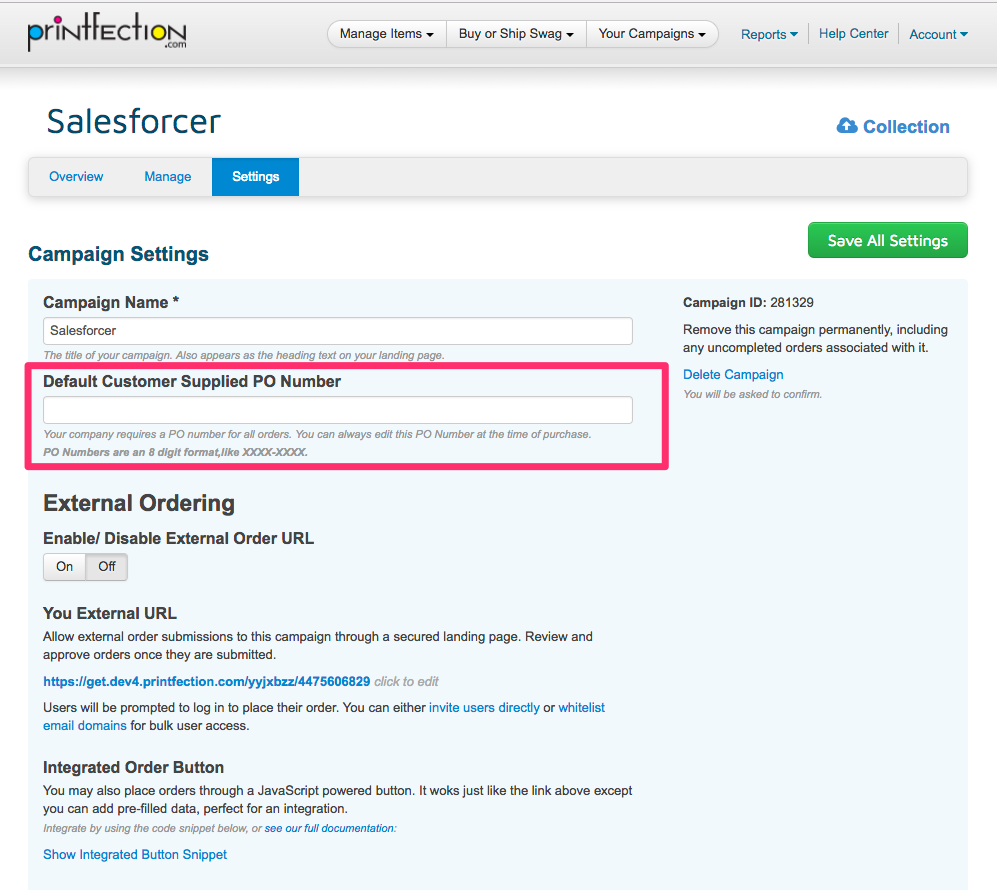The height and width of the screenshot is (890, 997).
Task: Click inside the Campaign Name field
Action: click(x=337, y=331)
